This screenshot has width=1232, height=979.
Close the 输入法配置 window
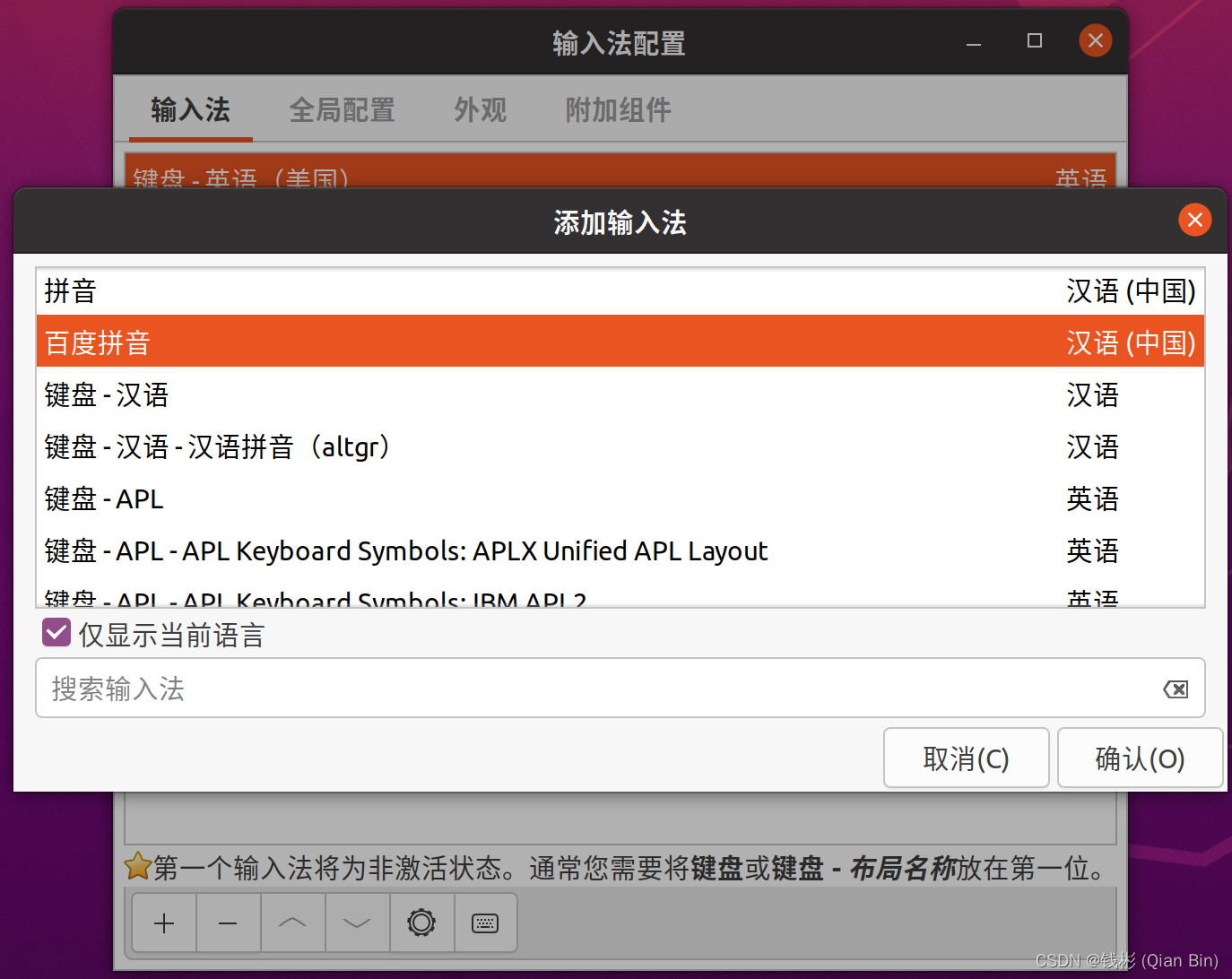[1095, 40]
